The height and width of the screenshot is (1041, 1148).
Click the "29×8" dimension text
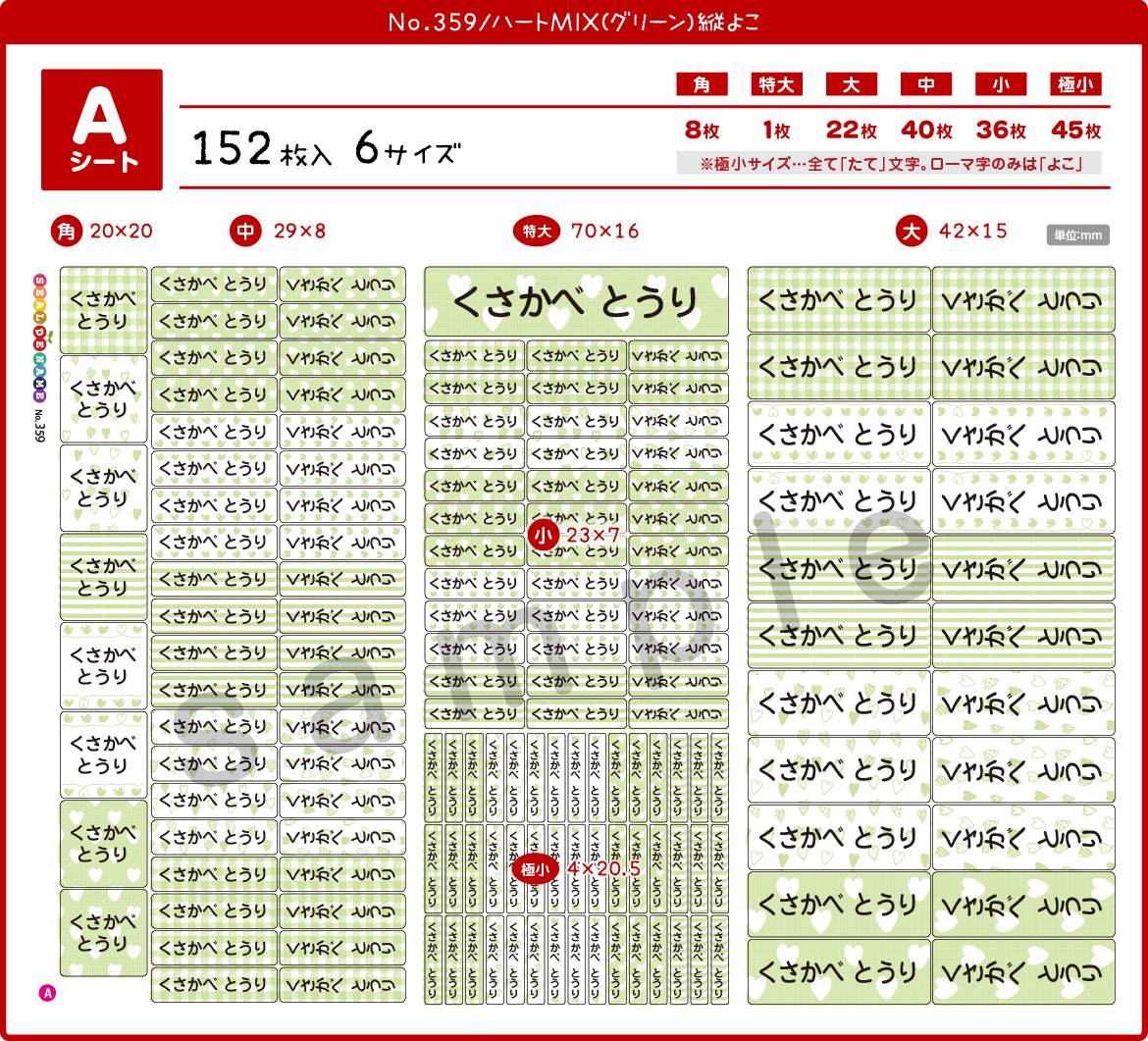click(x=299, y=232)
